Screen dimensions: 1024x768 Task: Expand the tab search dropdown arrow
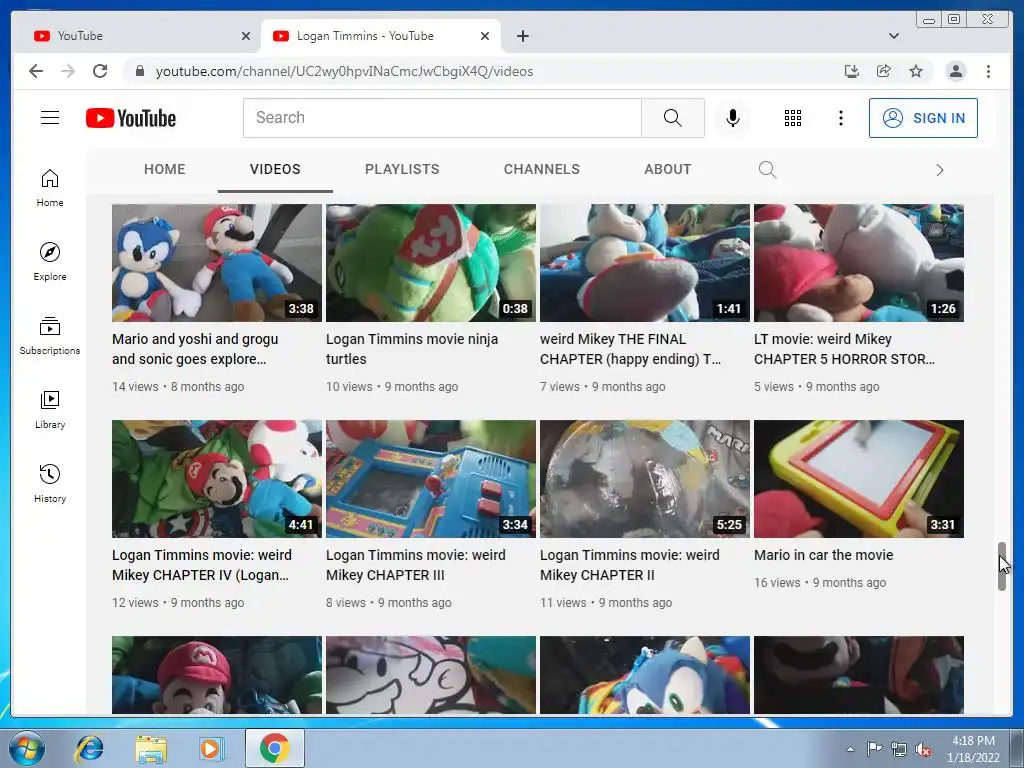point(893,36)
